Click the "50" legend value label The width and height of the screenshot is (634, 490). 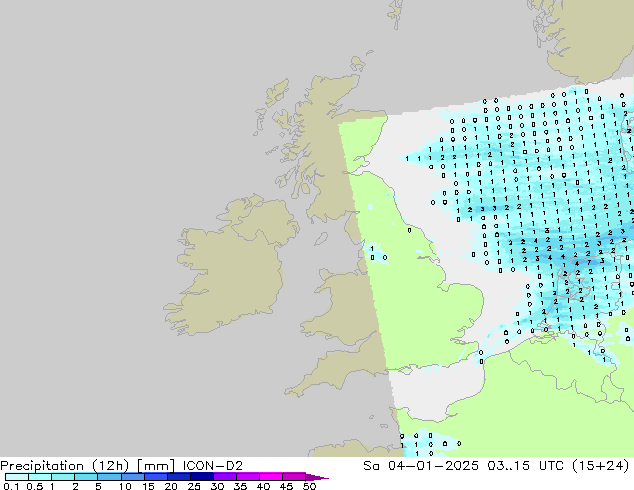(x=310, y=486)
